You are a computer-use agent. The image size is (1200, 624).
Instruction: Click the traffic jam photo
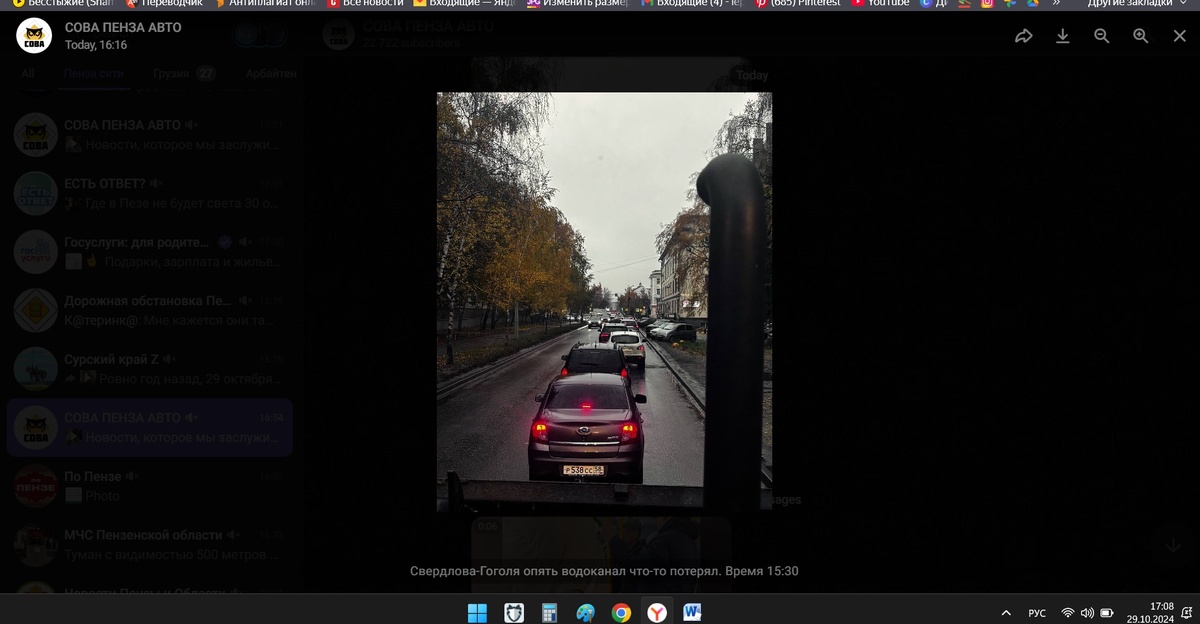pos(604,302)
